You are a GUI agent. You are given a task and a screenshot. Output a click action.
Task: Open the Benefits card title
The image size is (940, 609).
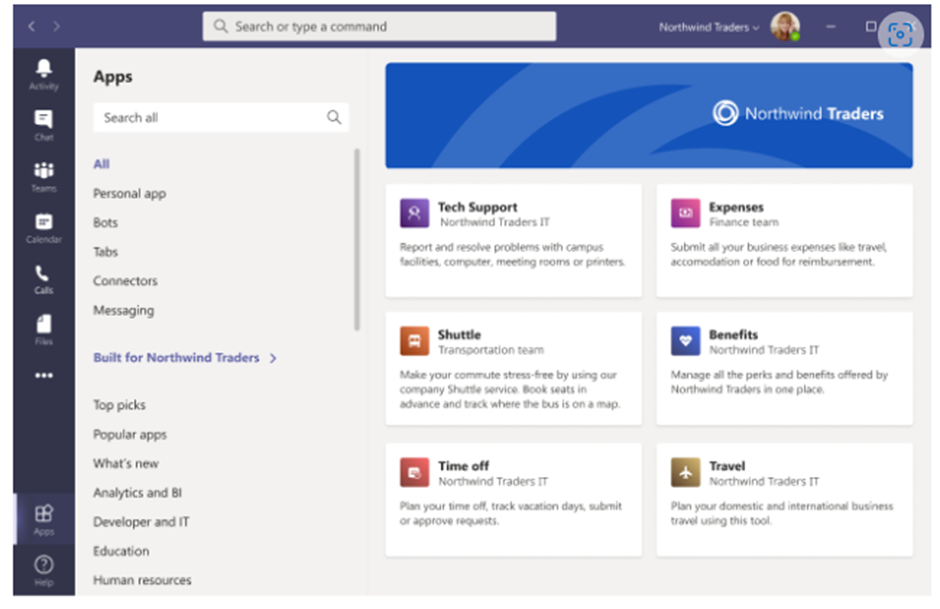point(733,334)
